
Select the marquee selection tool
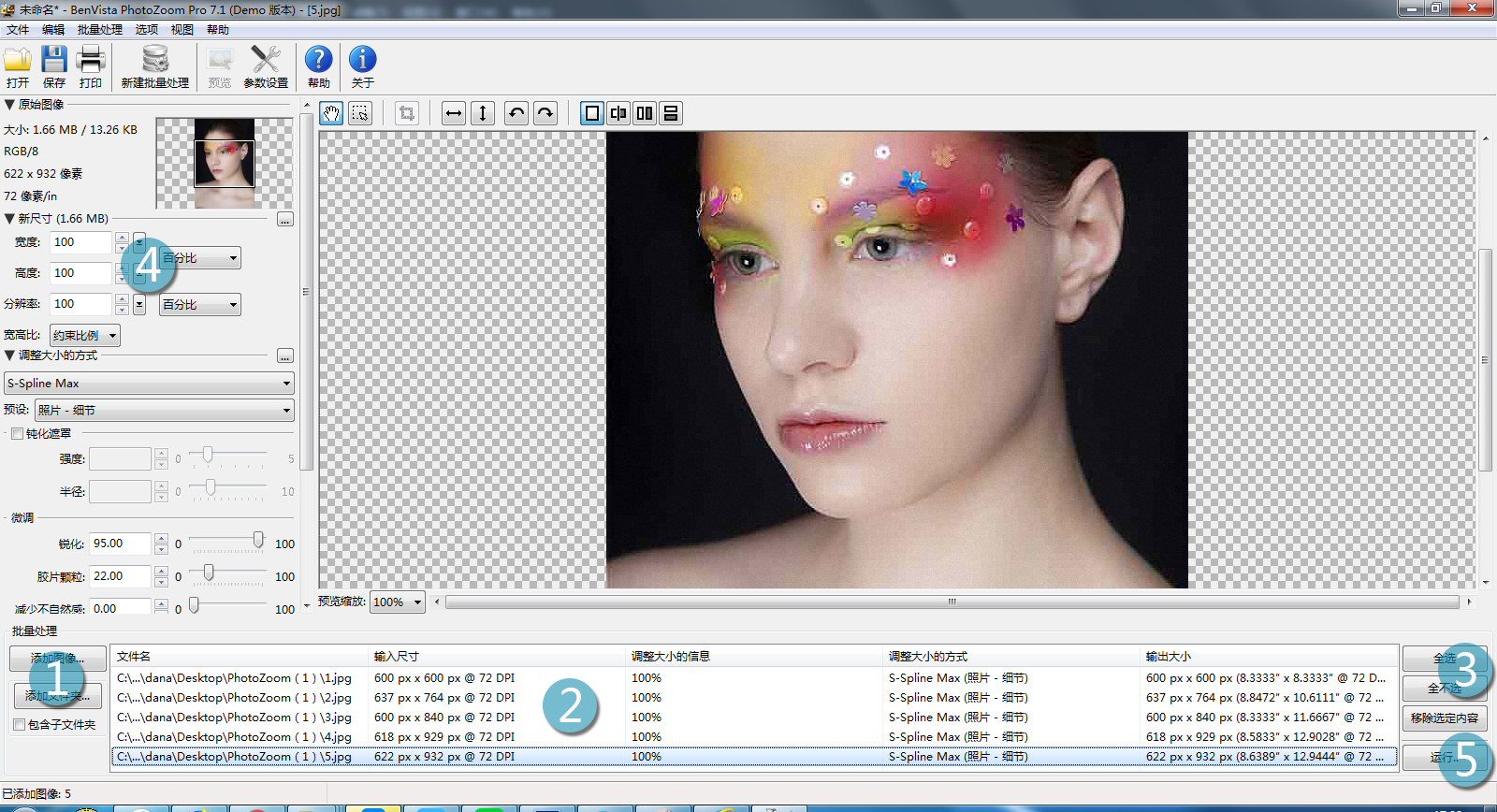pyautogui.click(x=360, y=114)
